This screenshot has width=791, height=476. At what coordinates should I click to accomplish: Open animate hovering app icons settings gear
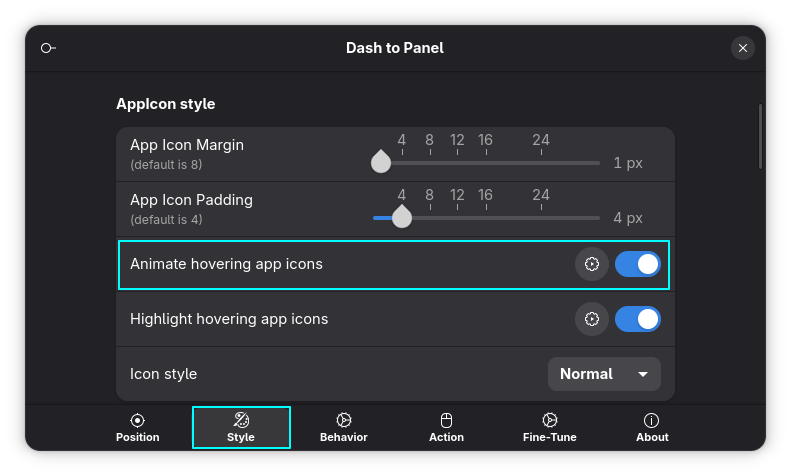click(x=592, y=264)
